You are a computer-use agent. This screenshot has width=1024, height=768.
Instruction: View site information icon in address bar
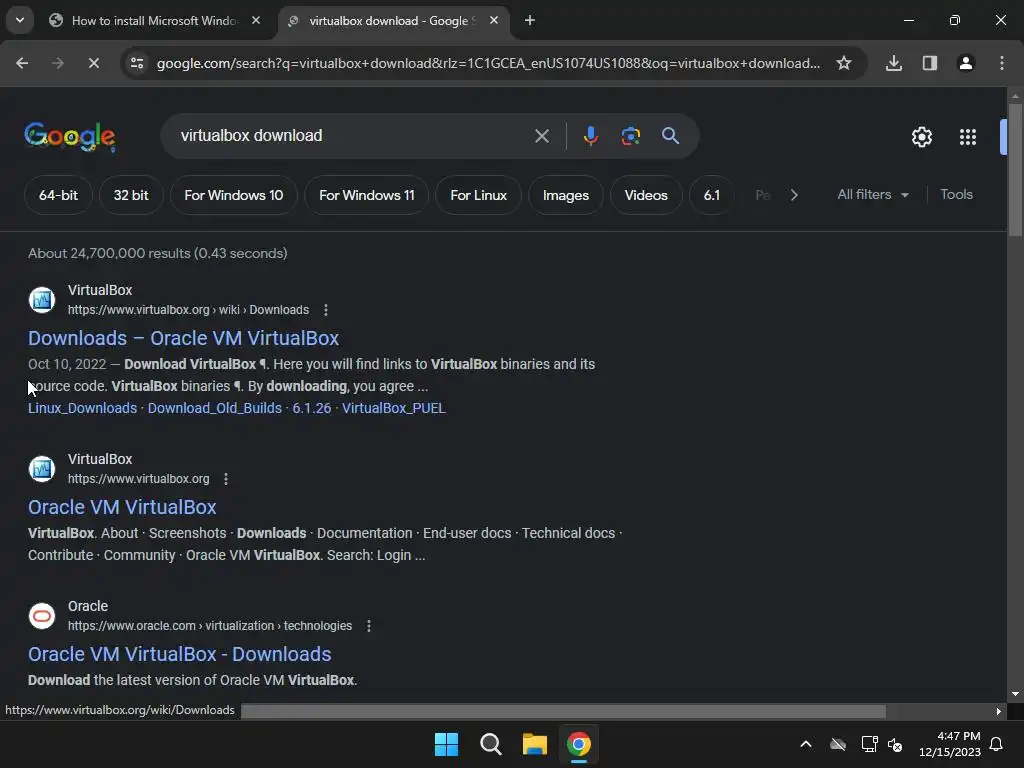pyautogui.click(x=137, y=63)
